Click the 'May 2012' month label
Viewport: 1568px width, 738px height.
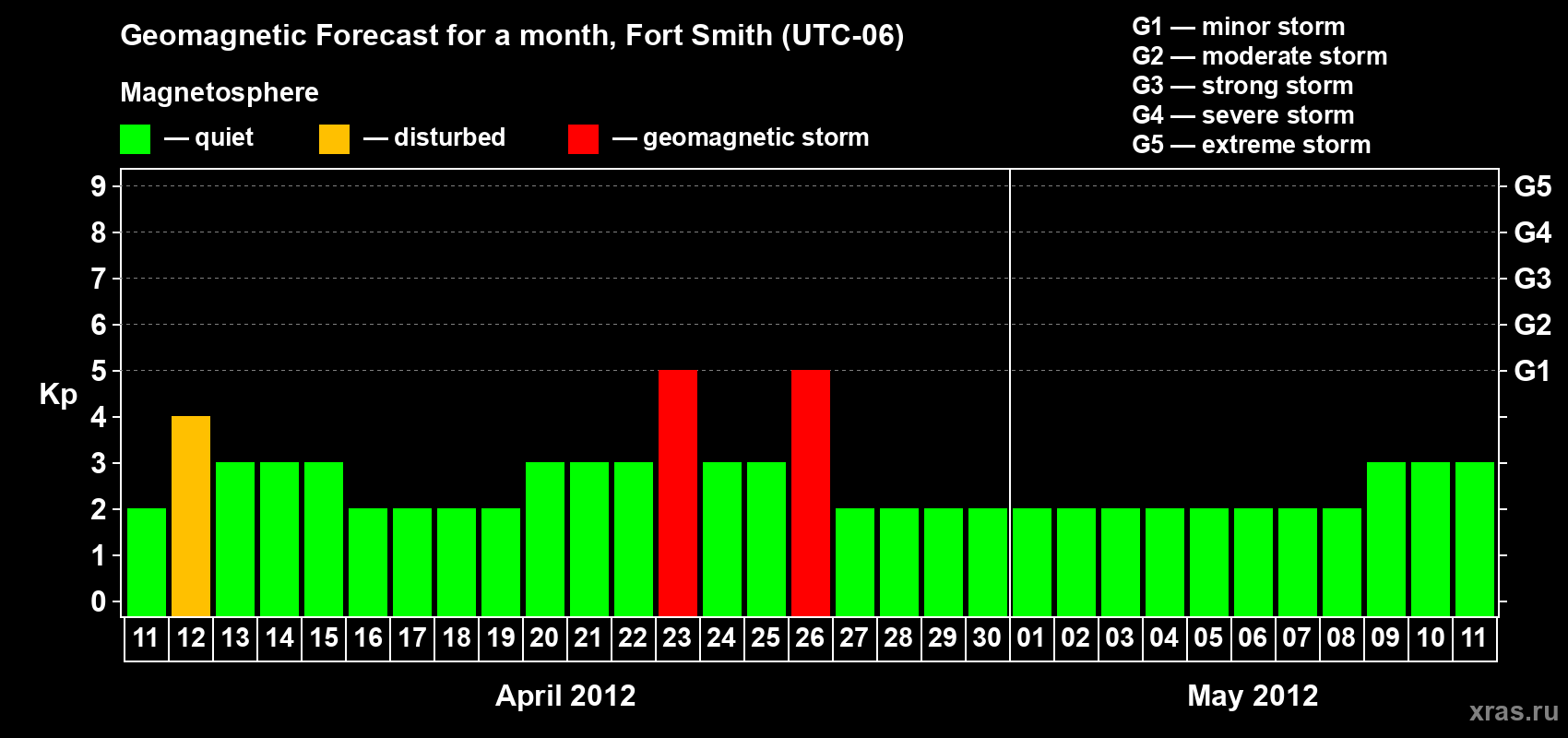pos(1253,696)
